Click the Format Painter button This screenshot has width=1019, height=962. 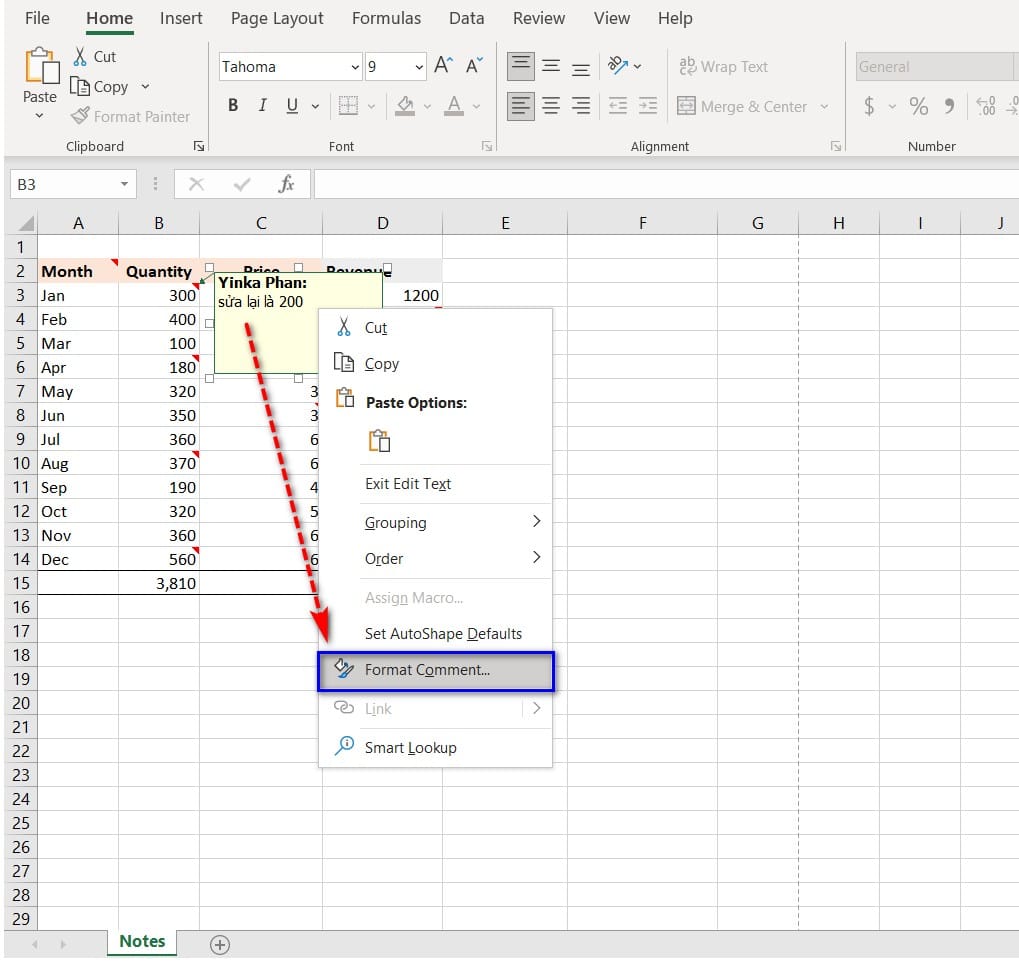[x=130, y=116]
